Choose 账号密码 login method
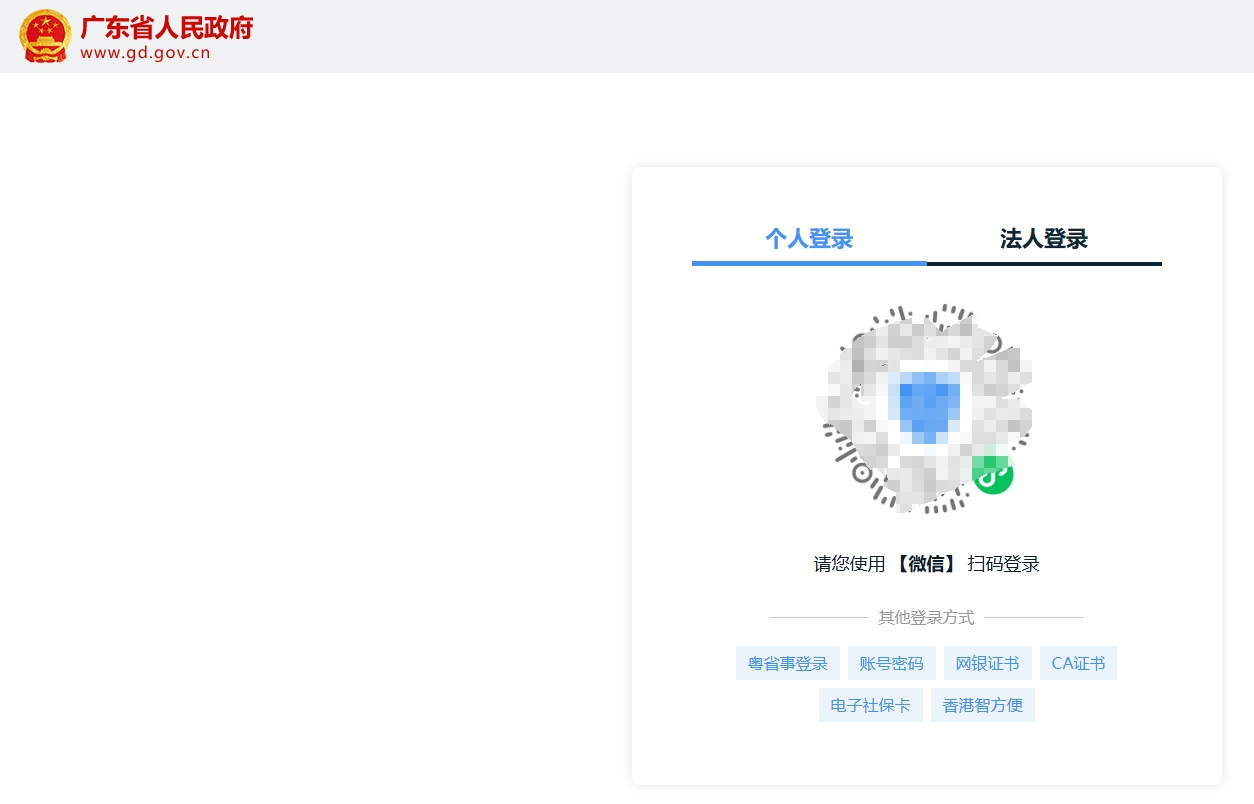Viewport: 1254px width, 804px height. click(892, 663)
